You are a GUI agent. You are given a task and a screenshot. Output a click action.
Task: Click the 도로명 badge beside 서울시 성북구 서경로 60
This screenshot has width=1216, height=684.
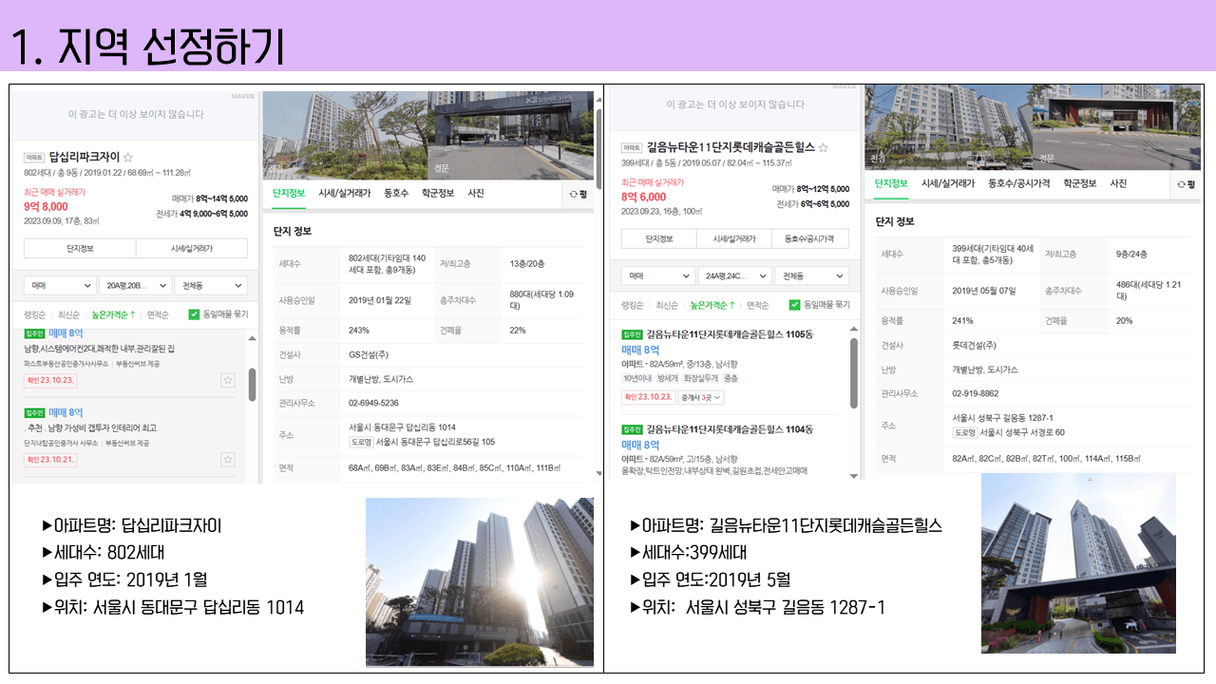tap(964, 433)
